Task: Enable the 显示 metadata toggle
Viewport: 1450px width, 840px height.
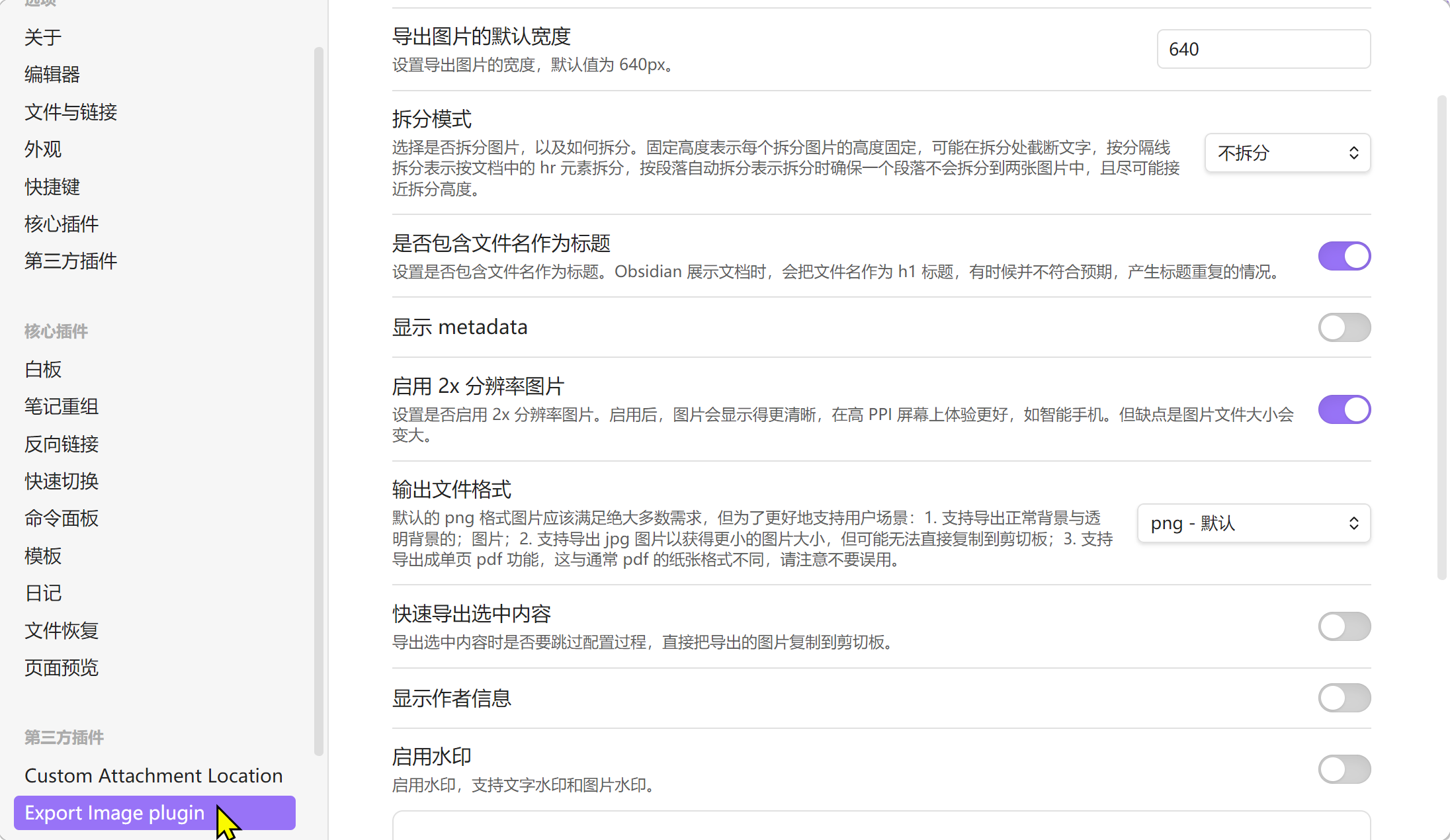Action: tap(1344, 327)
